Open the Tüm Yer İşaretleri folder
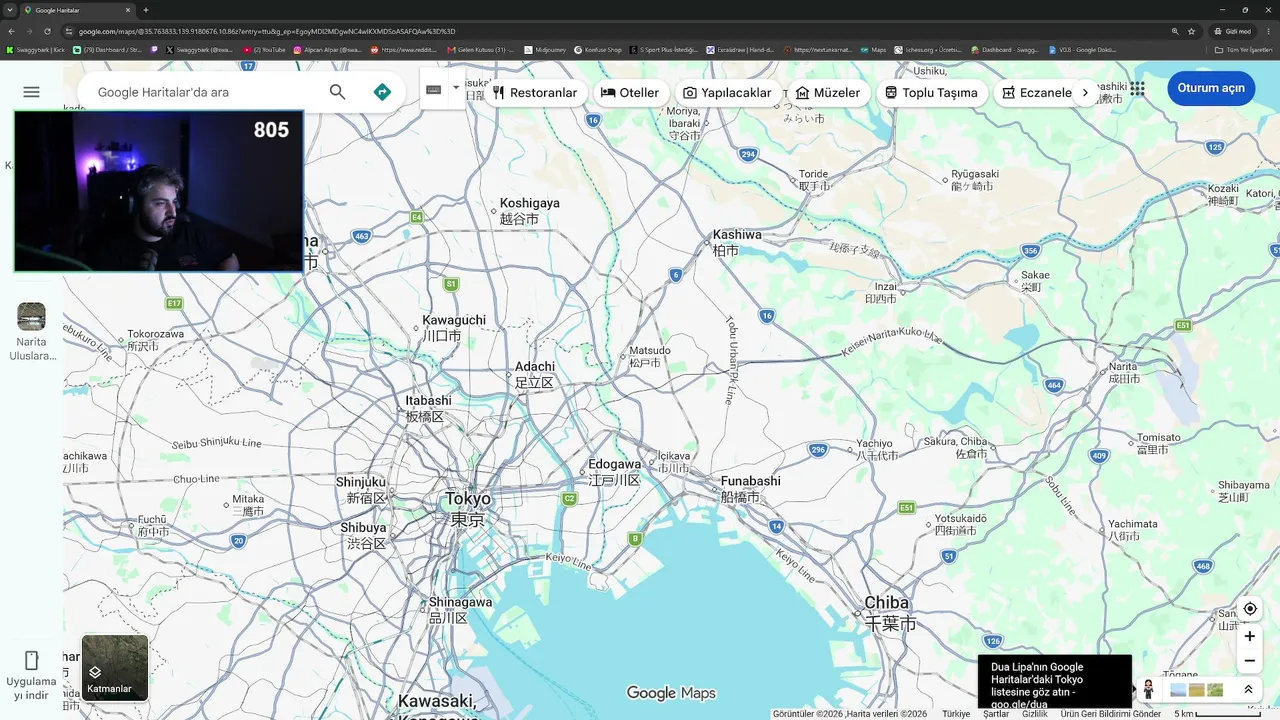Image resolution: width=1280 pixels, height=720 pixels. coord(1243,49)
